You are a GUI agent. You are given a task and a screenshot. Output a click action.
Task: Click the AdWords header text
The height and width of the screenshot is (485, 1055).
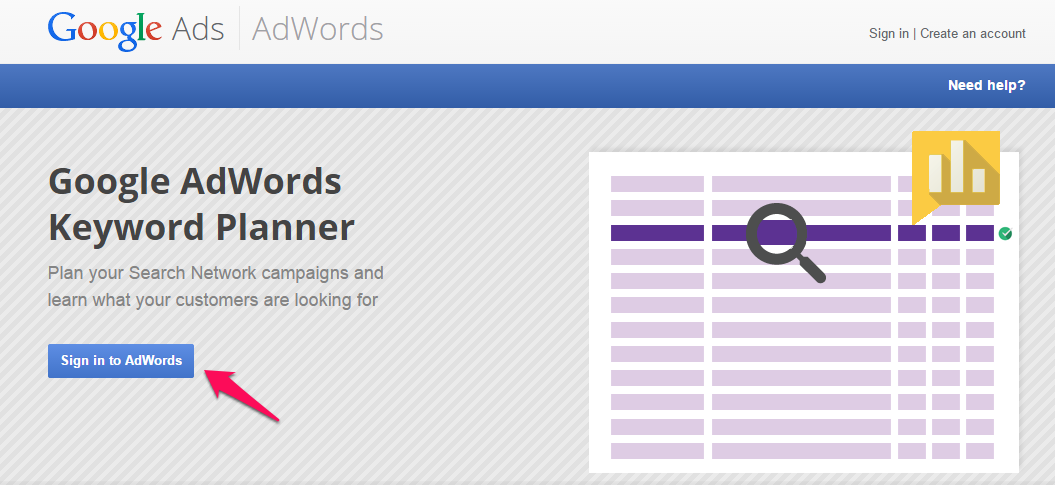(x=318, y=30)
